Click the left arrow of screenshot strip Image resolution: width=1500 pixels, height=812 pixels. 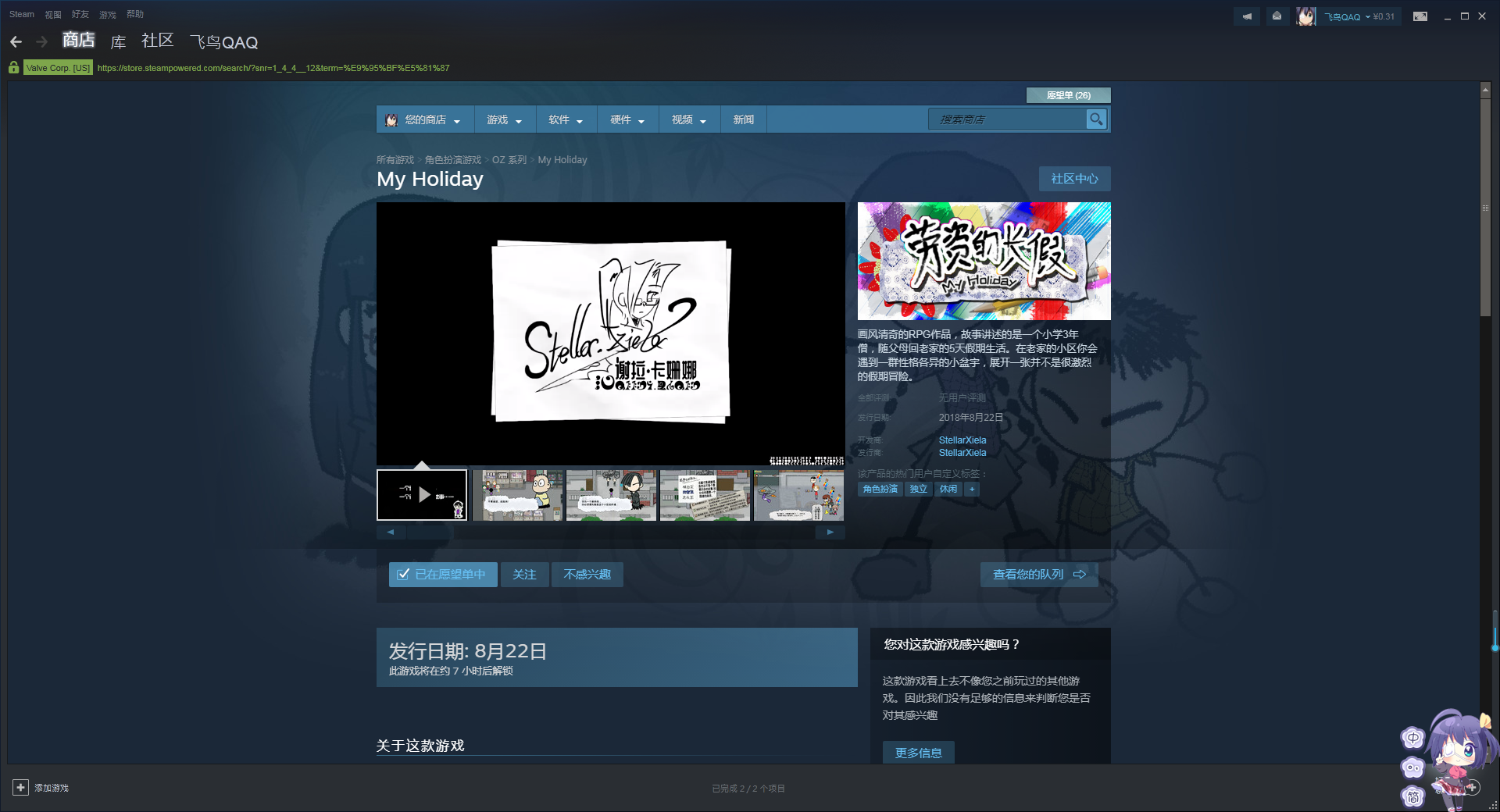[x=391, y=532]
